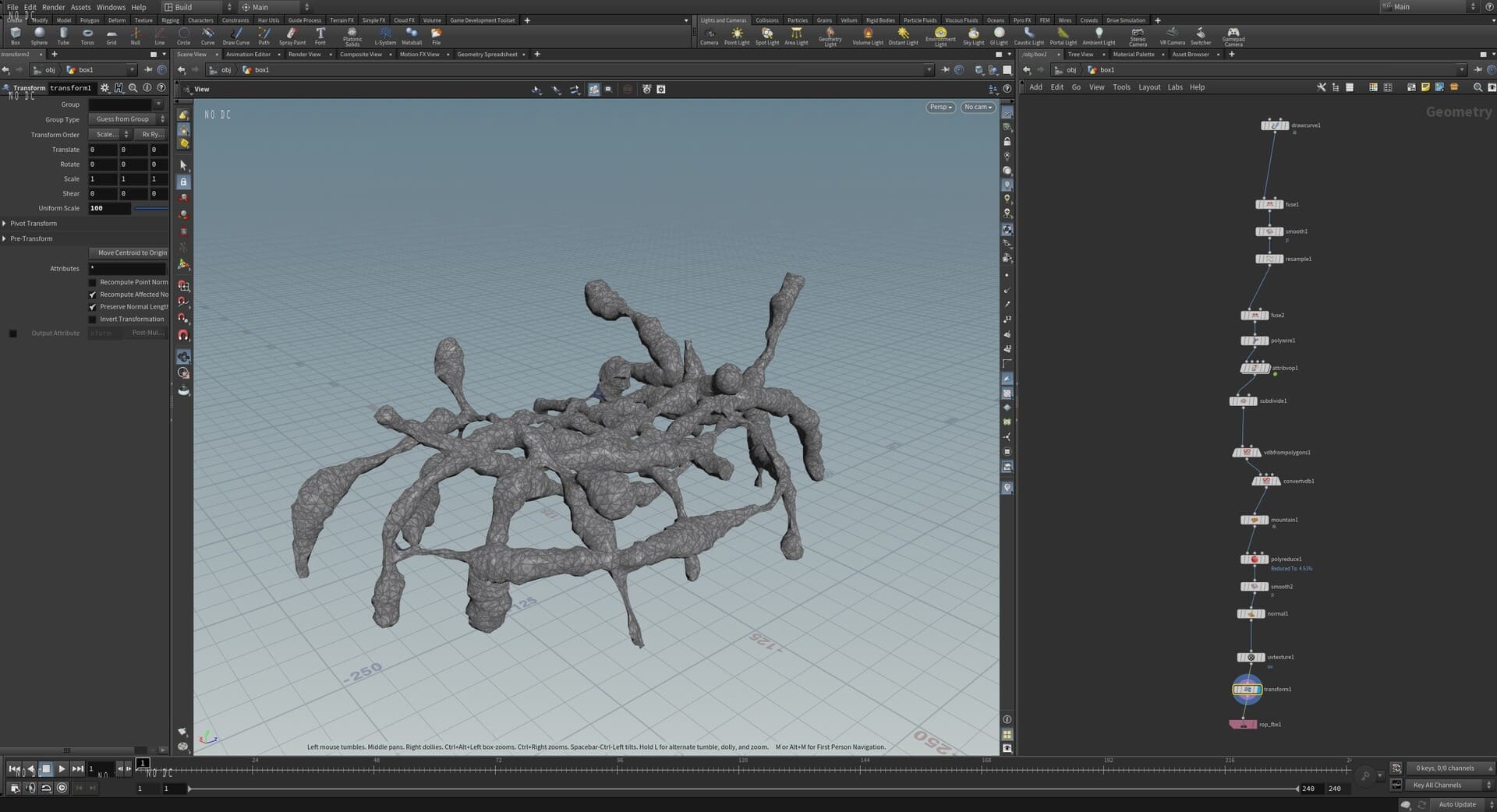This screenshot has height=812, width=1497.
Task: Open the Windows menu
Action: coord(111,7)
